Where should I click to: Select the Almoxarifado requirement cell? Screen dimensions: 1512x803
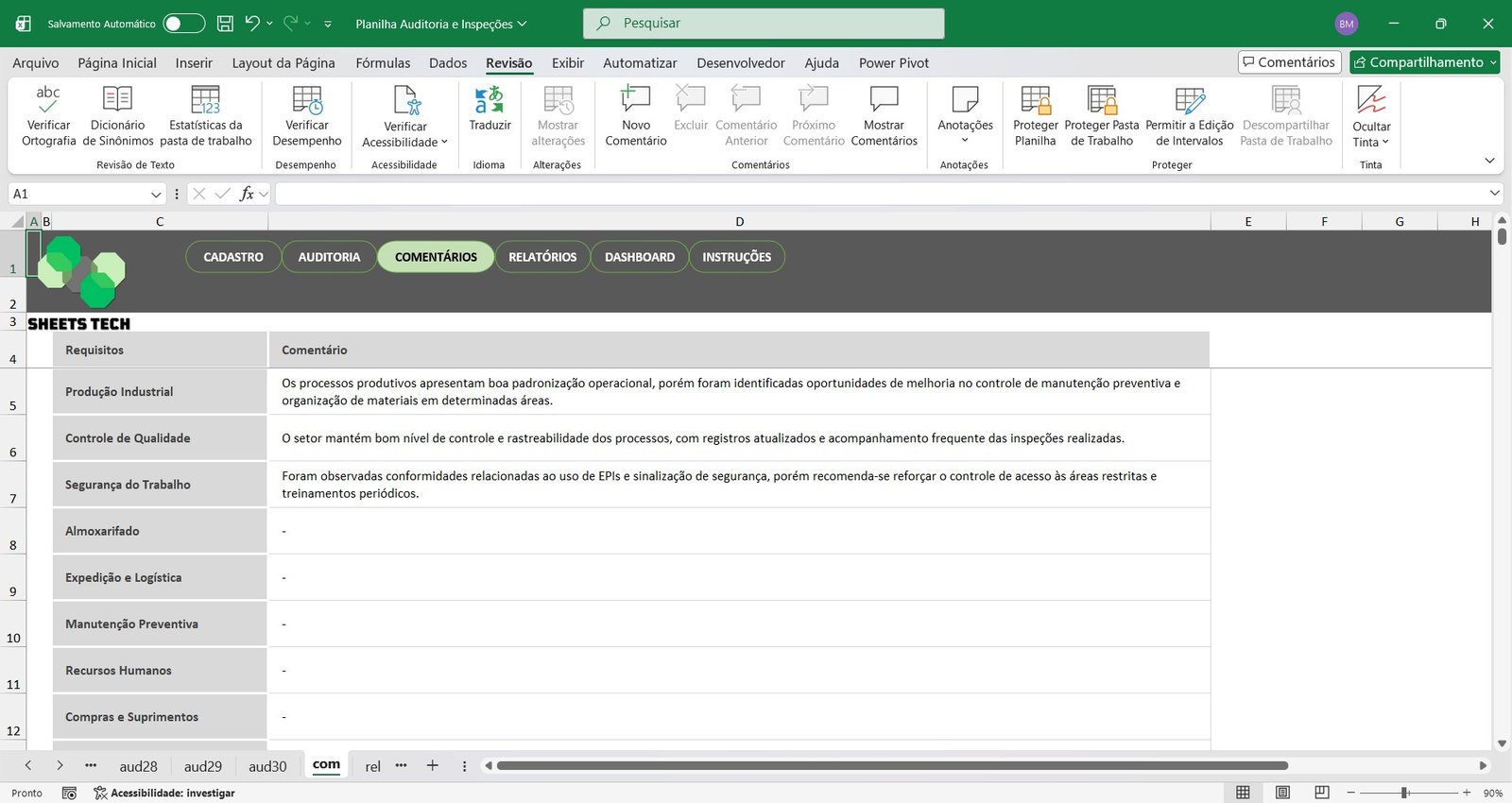[x=160, y=531]
